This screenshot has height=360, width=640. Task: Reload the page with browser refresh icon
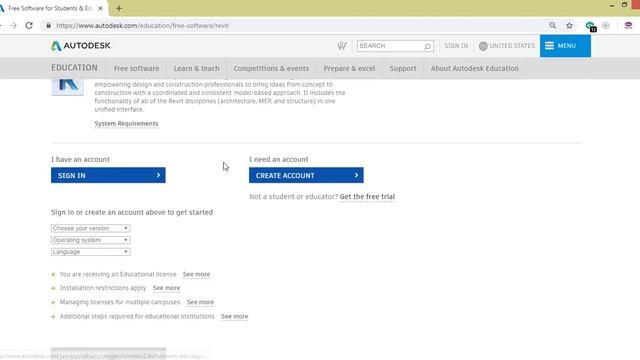pos(29,25)
